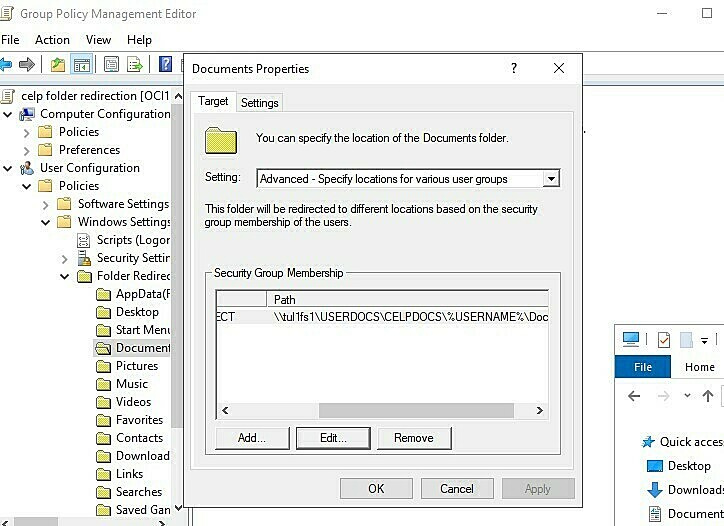Click the group list scroll right arrow
Image resolution: width=724 pixels, height=526 pixels.
coord(539,410)
